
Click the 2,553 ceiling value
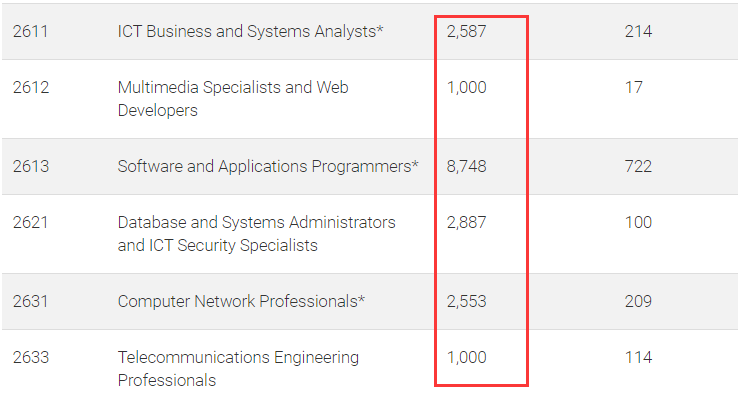pos(466,302)
